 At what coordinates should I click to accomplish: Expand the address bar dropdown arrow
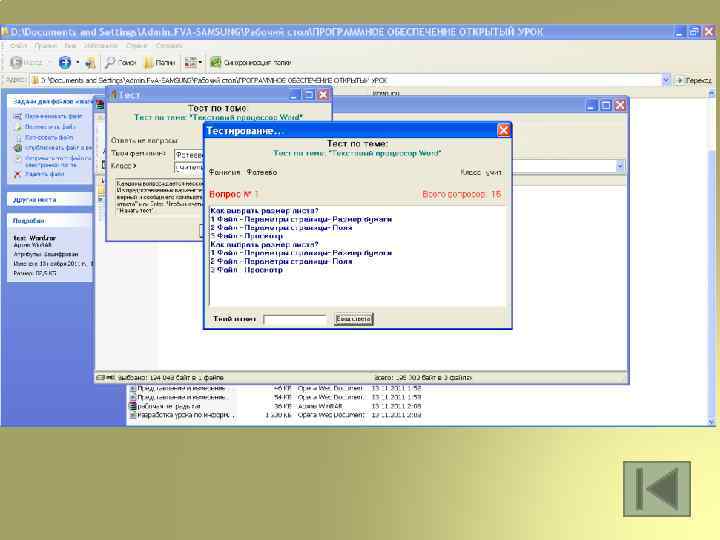click(x=666, y=80)
